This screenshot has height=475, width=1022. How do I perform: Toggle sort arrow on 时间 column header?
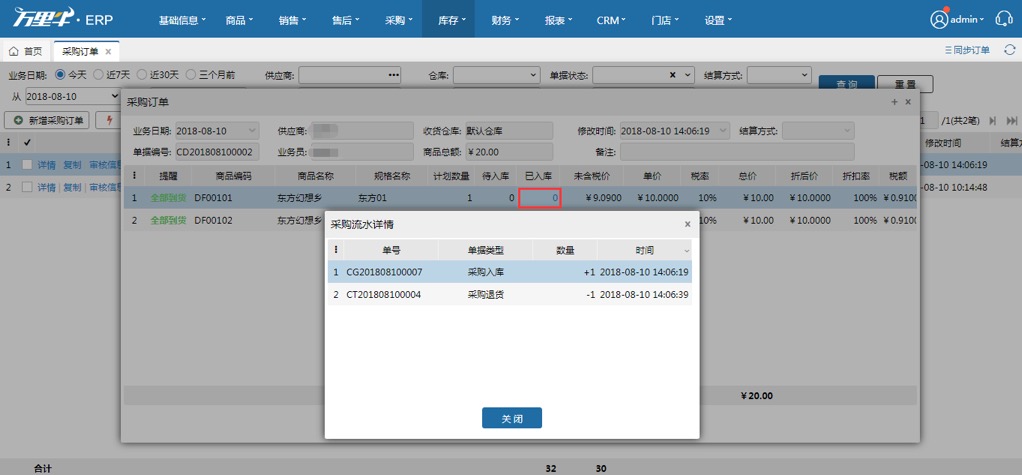point(686,251)
